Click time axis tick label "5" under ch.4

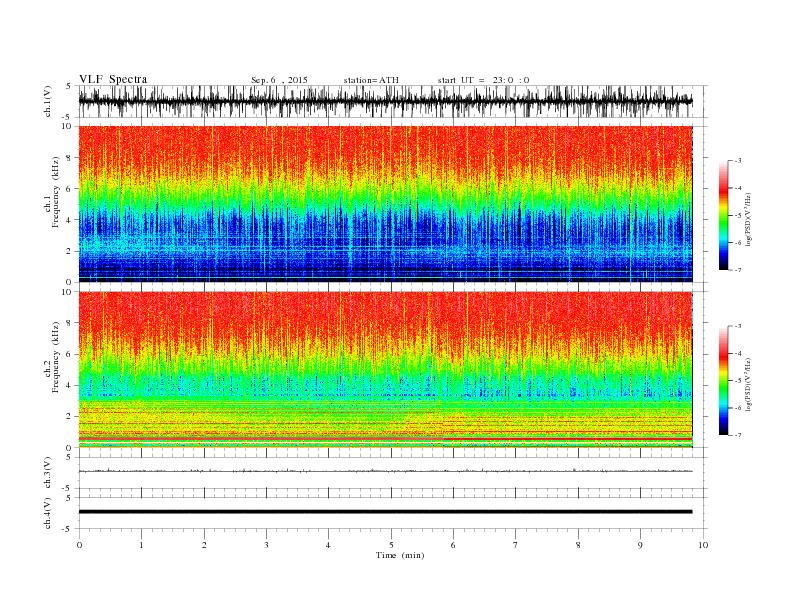[x=391, y=545]
